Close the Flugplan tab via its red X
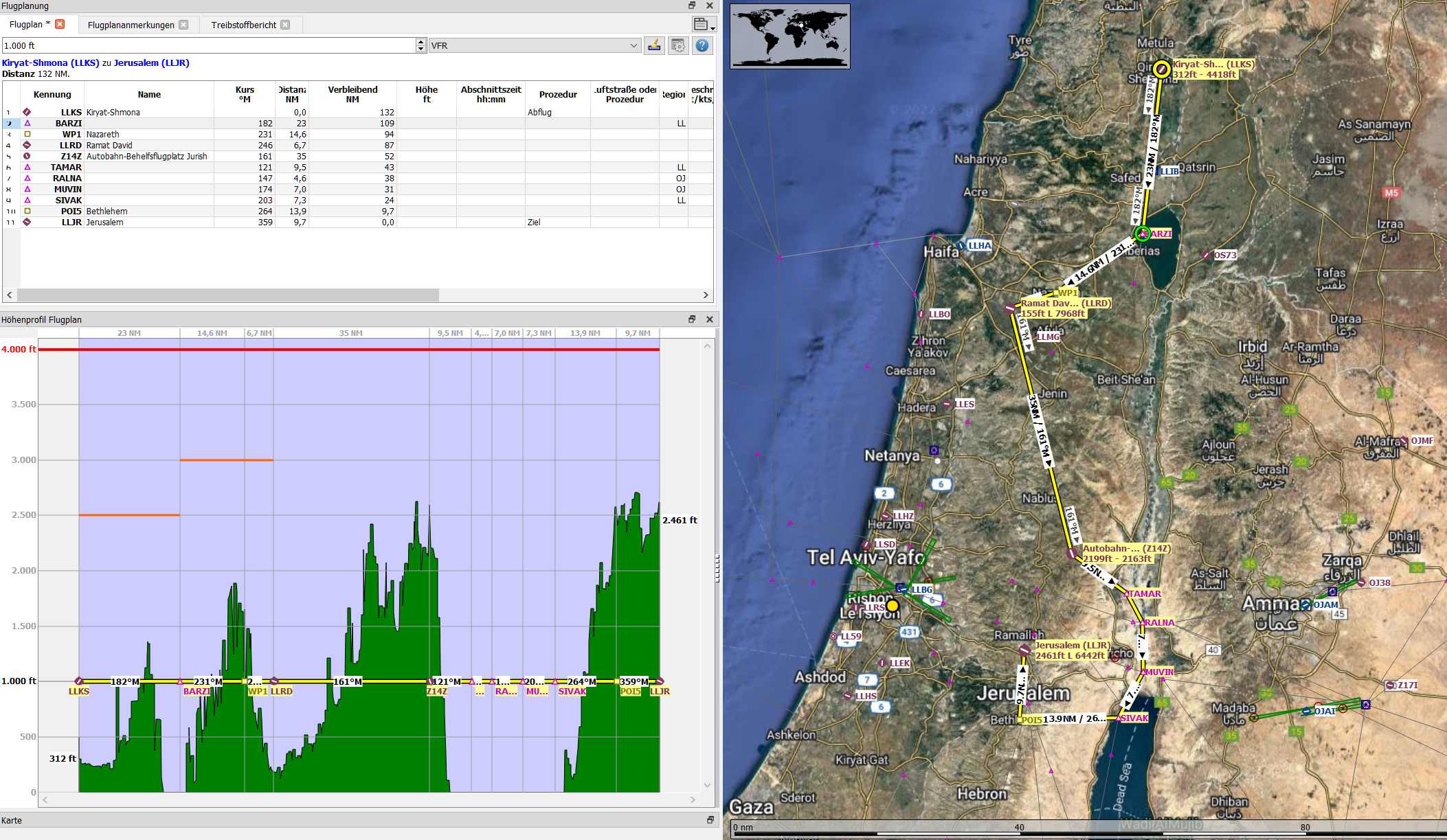 click(60, 24)
